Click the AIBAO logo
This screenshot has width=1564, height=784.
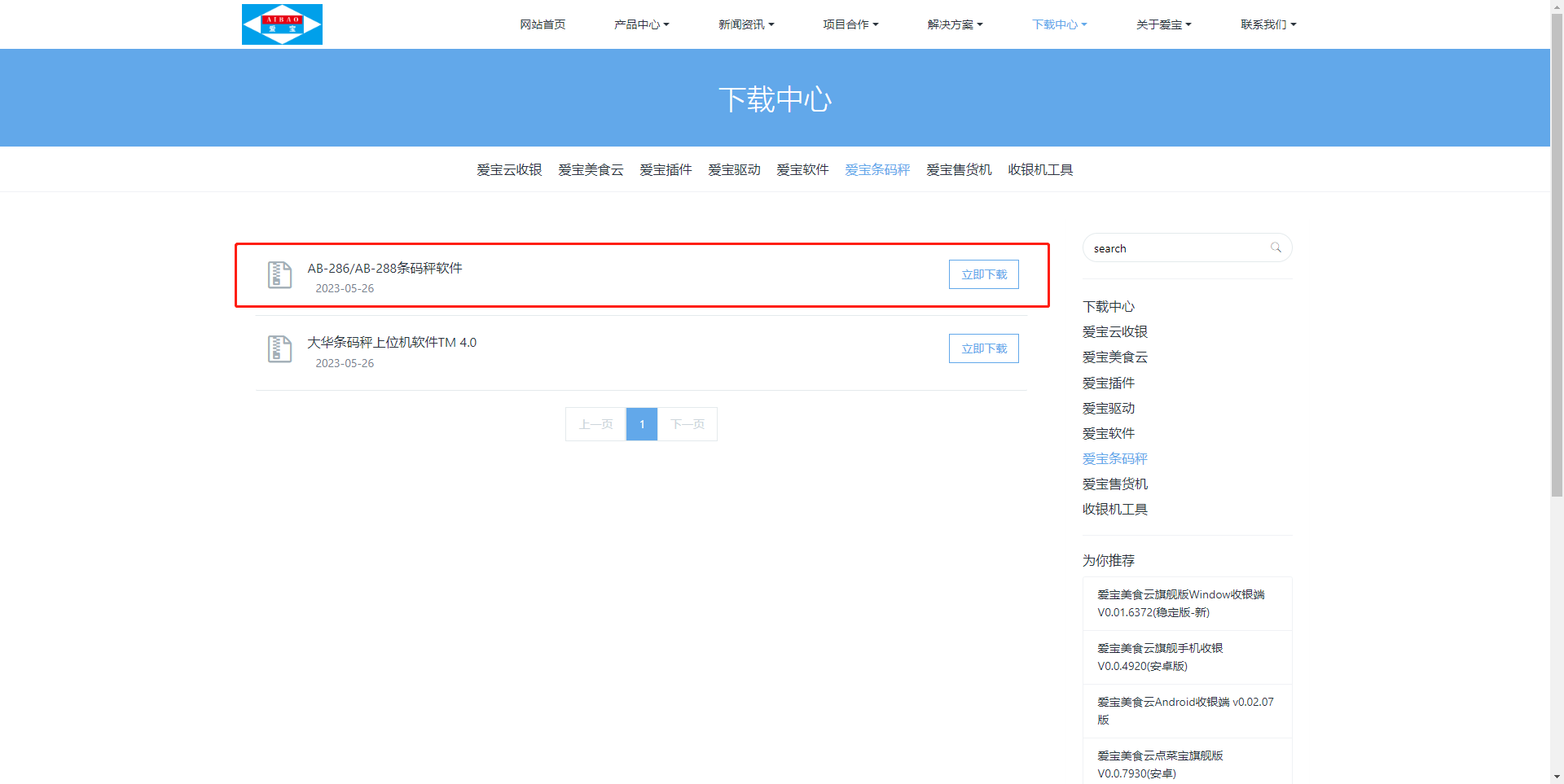[x=282, y=24]
